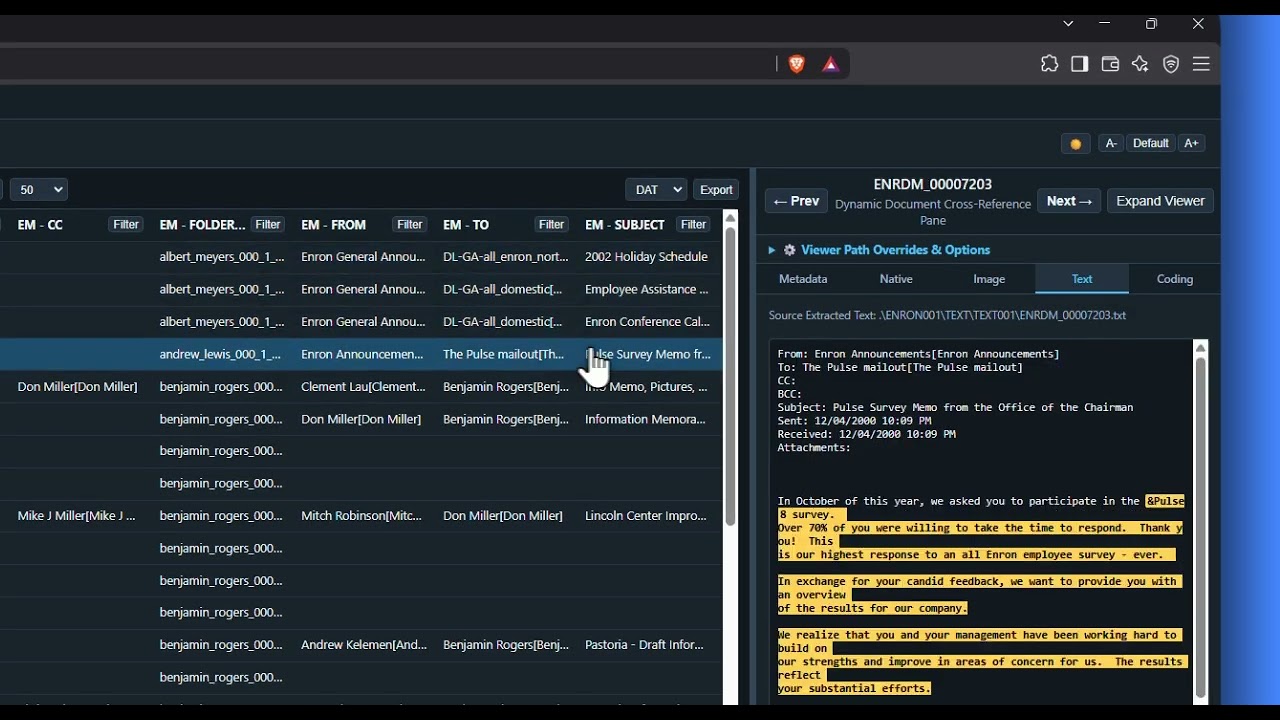The image size is (1280, 720).
Task: Switch to the Image tab
Action: point(989,279)
